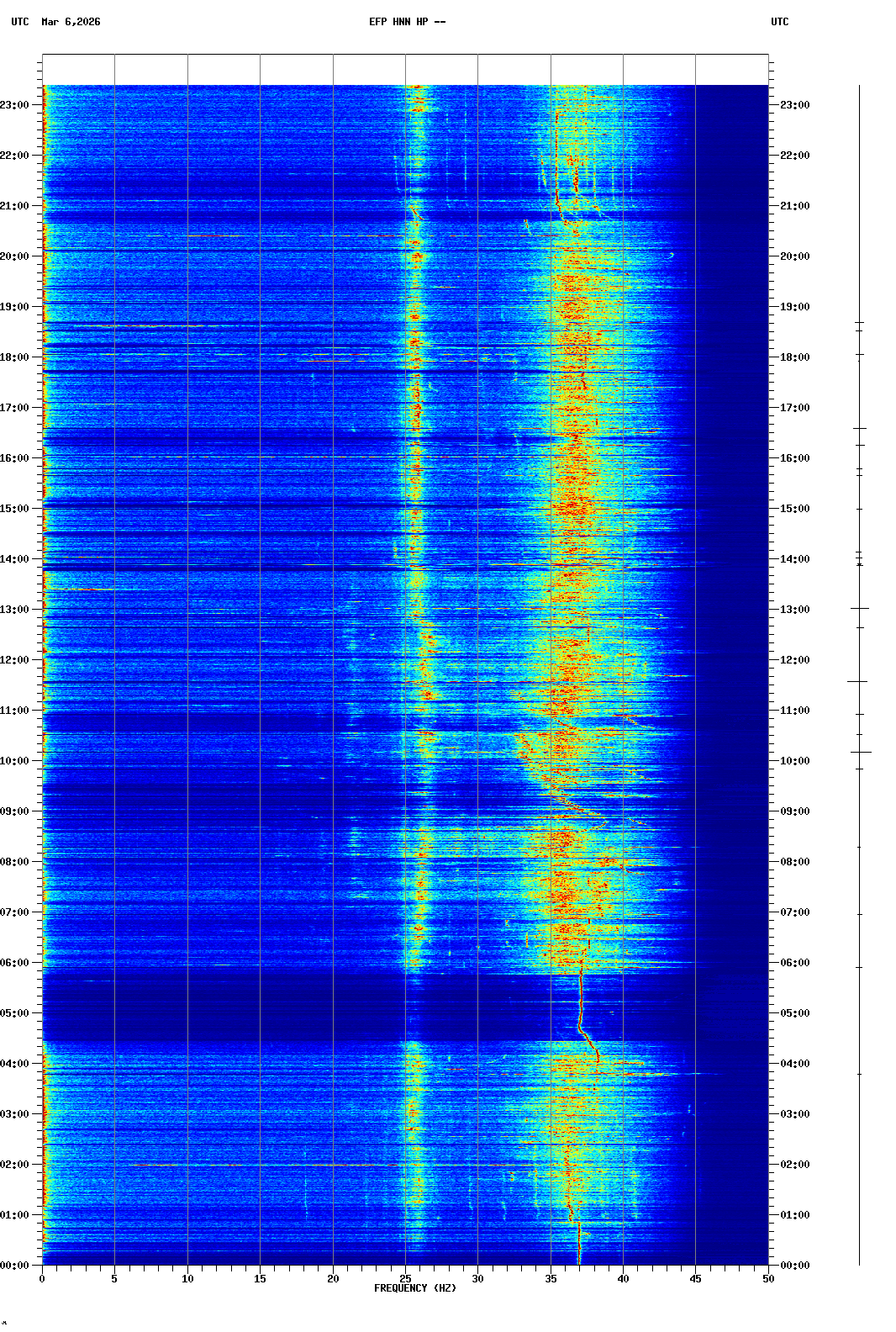This screenshot has height=1332, width=896.
Task: Select the left-side 02:00 time label
Action: 14,1165
